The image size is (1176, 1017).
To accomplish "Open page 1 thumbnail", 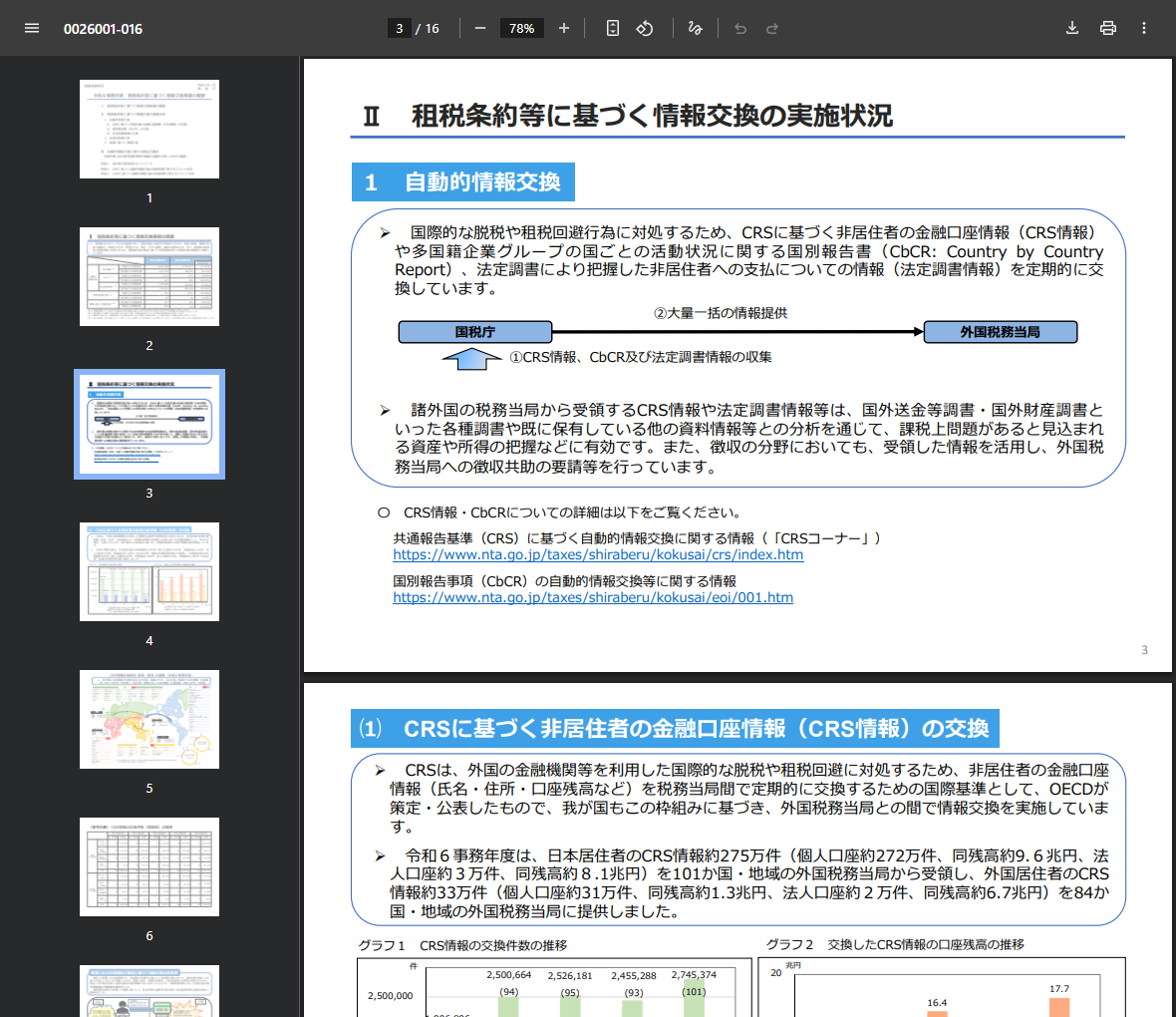I will pyautogui.click(x=149, y=129).
